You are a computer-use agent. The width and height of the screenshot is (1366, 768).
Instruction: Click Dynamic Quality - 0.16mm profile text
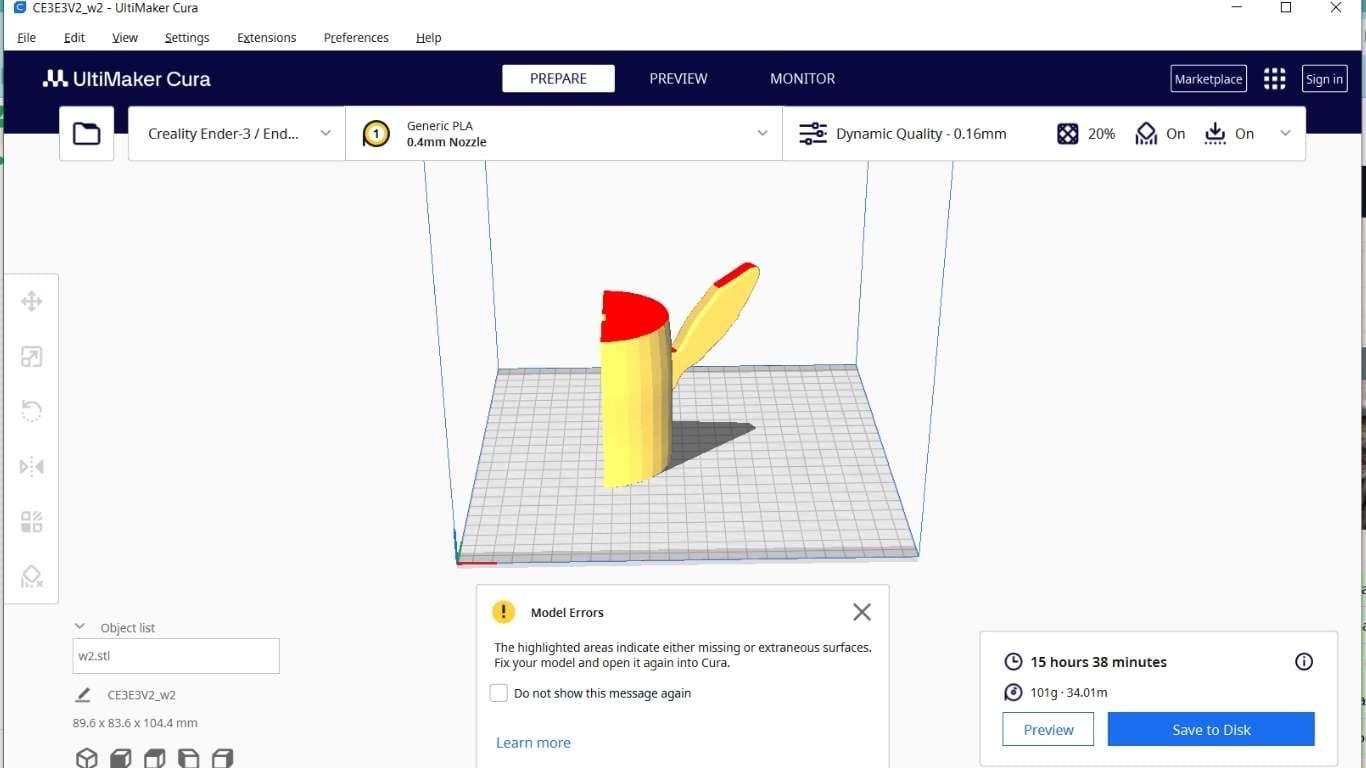[x=921, y=134]
